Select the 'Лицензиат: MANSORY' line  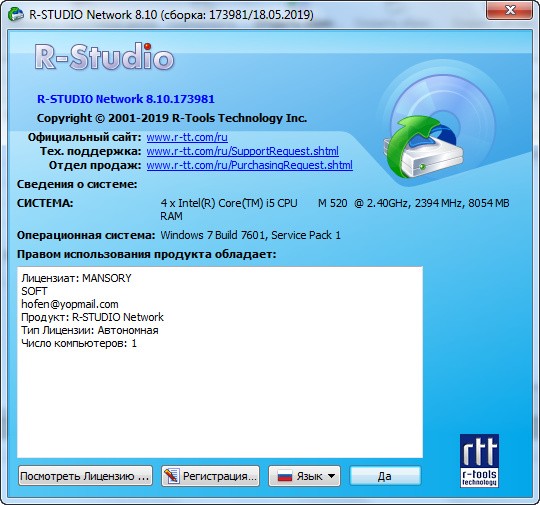(76, 278)
